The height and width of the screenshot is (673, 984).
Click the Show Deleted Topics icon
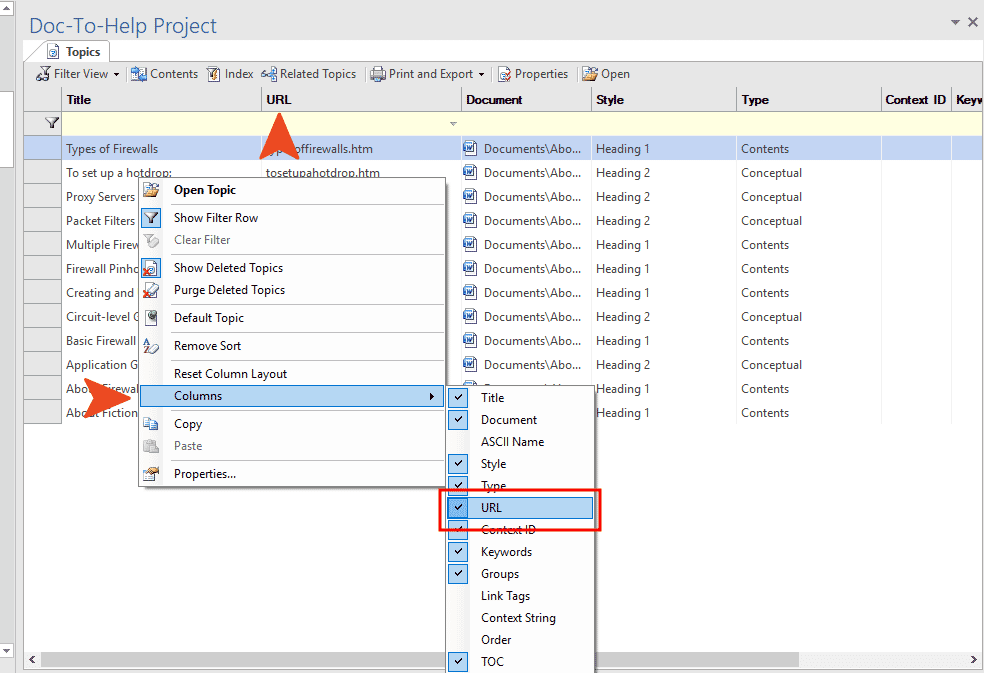click(x=151, y=268)
